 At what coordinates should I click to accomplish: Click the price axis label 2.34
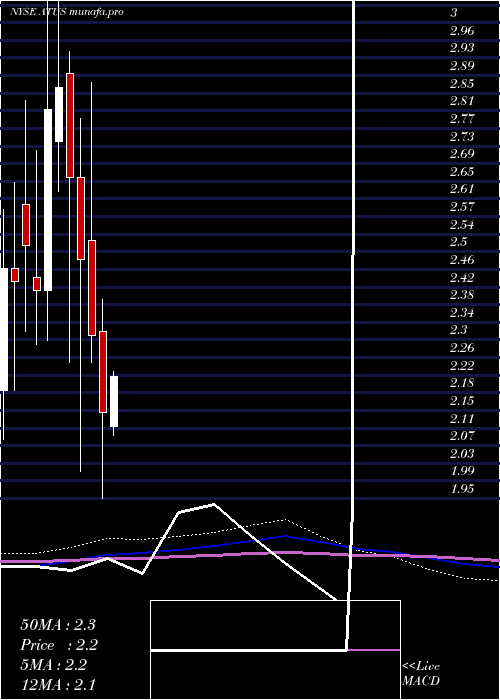[462, 313]
